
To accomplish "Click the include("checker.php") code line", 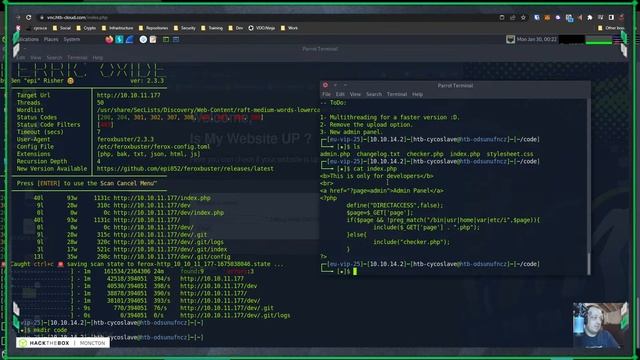I will point(411,242).
